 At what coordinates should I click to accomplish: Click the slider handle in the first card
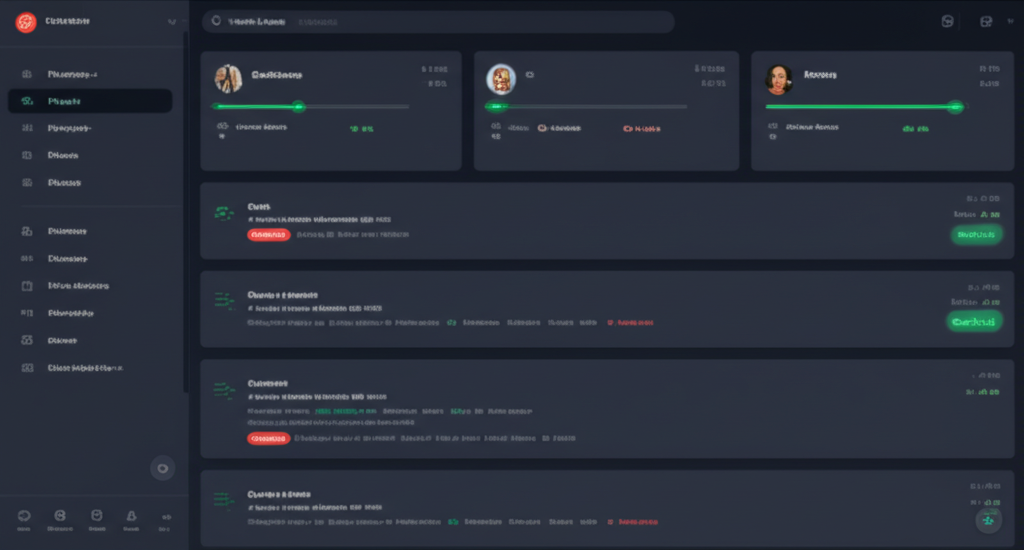click(x=297, y=106)
